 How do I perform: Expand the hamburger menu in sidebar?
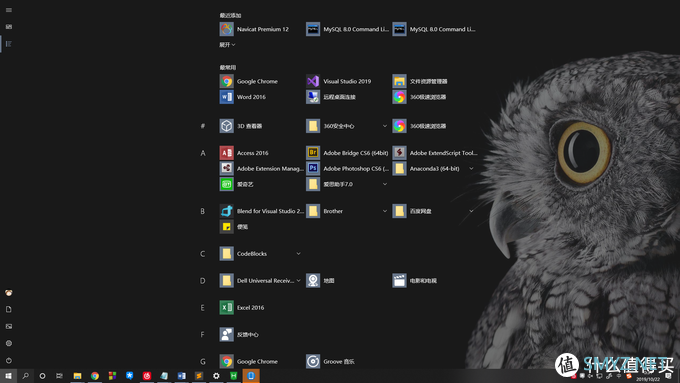point(9,10)
